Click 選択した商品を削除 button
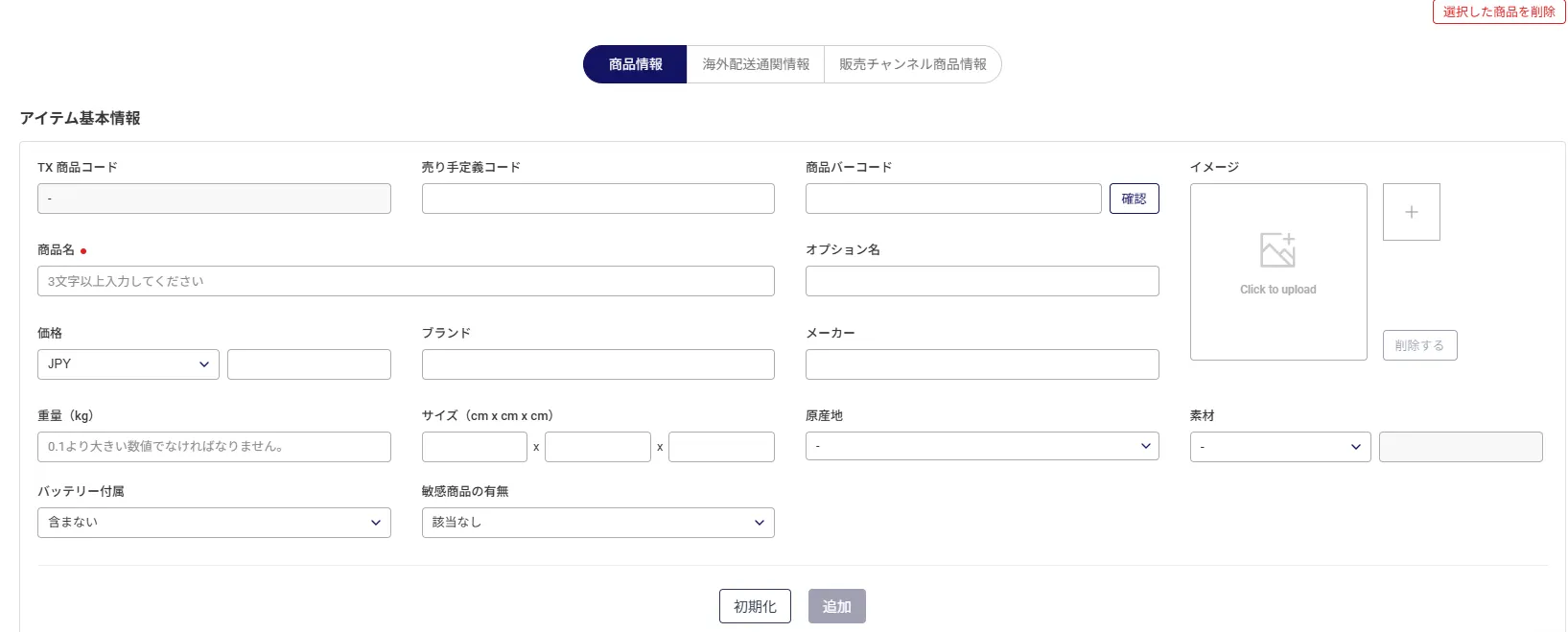The image size is (1568, 632). (x=1498, y=12)
